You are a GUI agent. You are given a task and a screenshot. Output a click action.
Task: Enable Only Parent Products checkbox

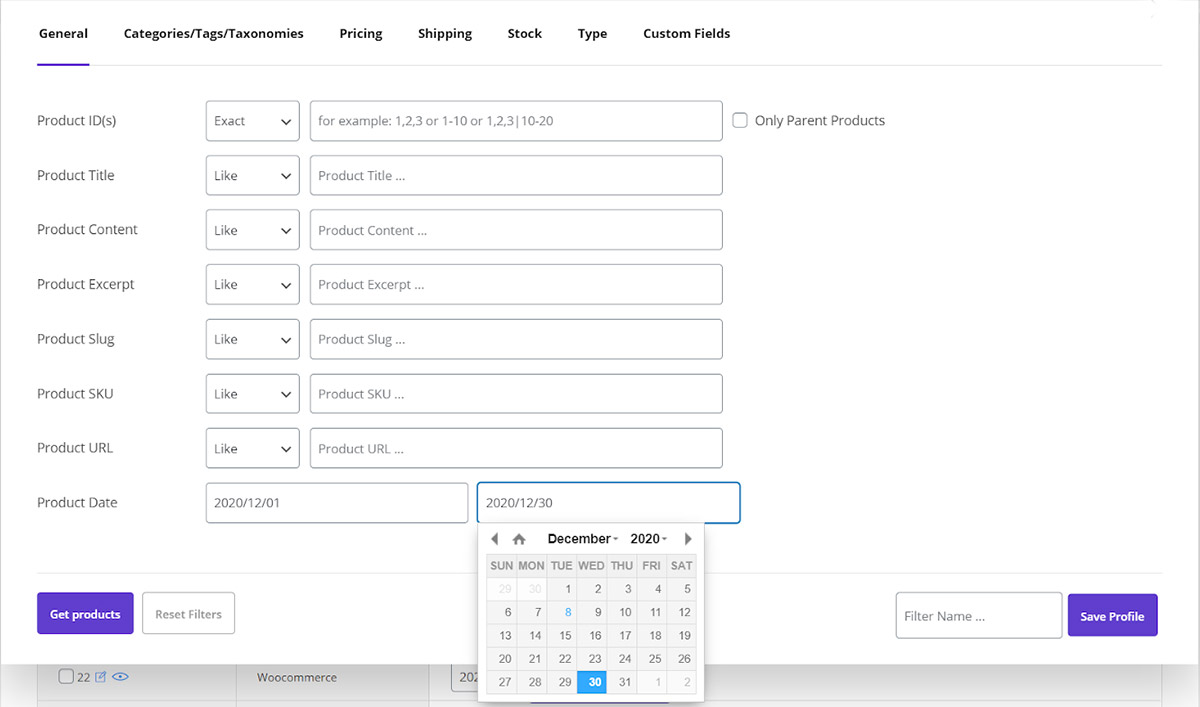point(740,121)
